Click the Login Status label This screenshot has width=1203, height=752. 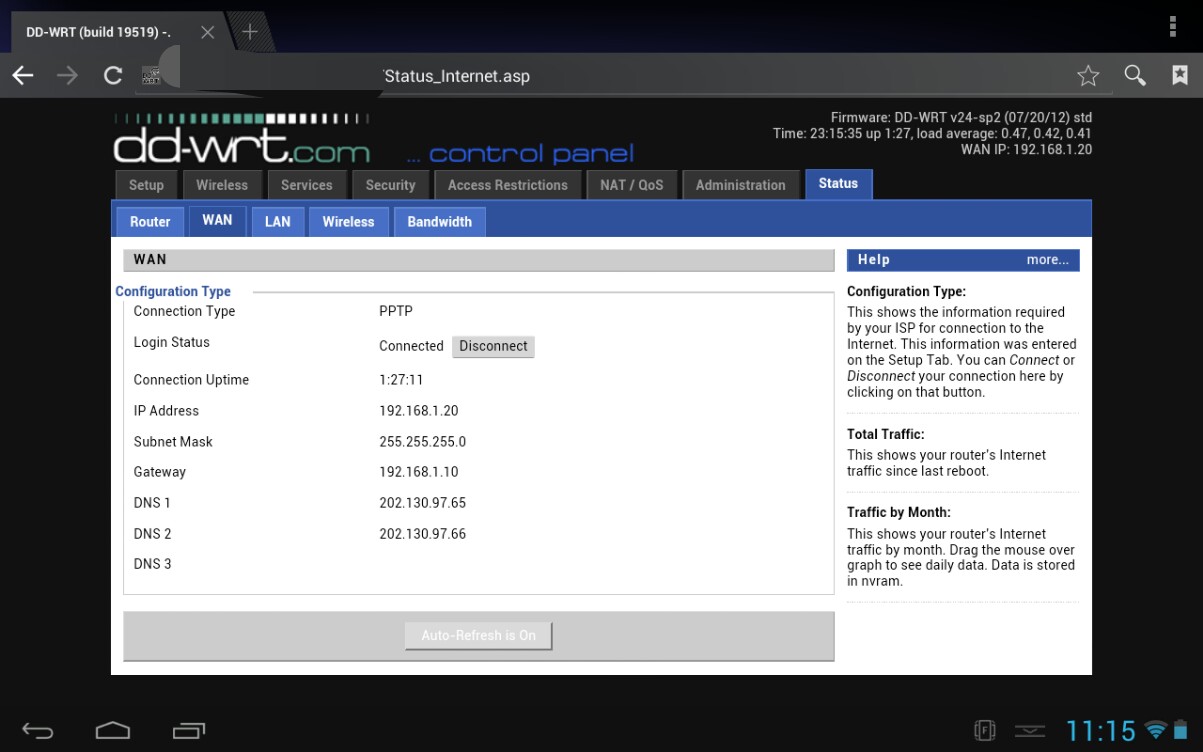(172, 342)
